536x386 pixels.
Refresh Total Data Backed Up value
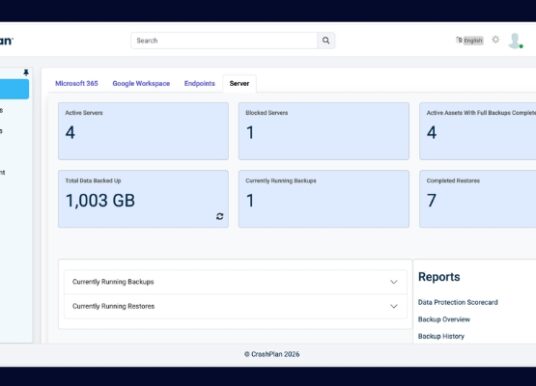click(220, 216)
